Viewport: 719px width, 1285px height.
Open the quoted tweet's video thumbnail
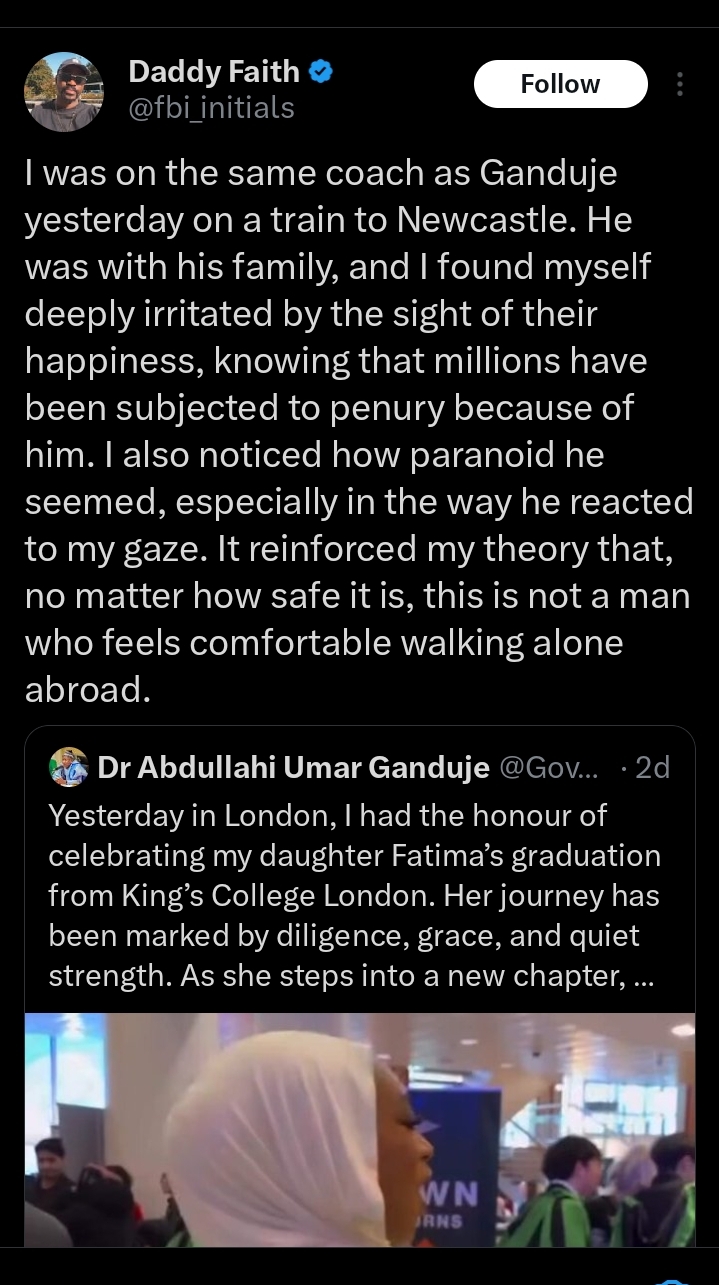click(x=359, y=1129)
